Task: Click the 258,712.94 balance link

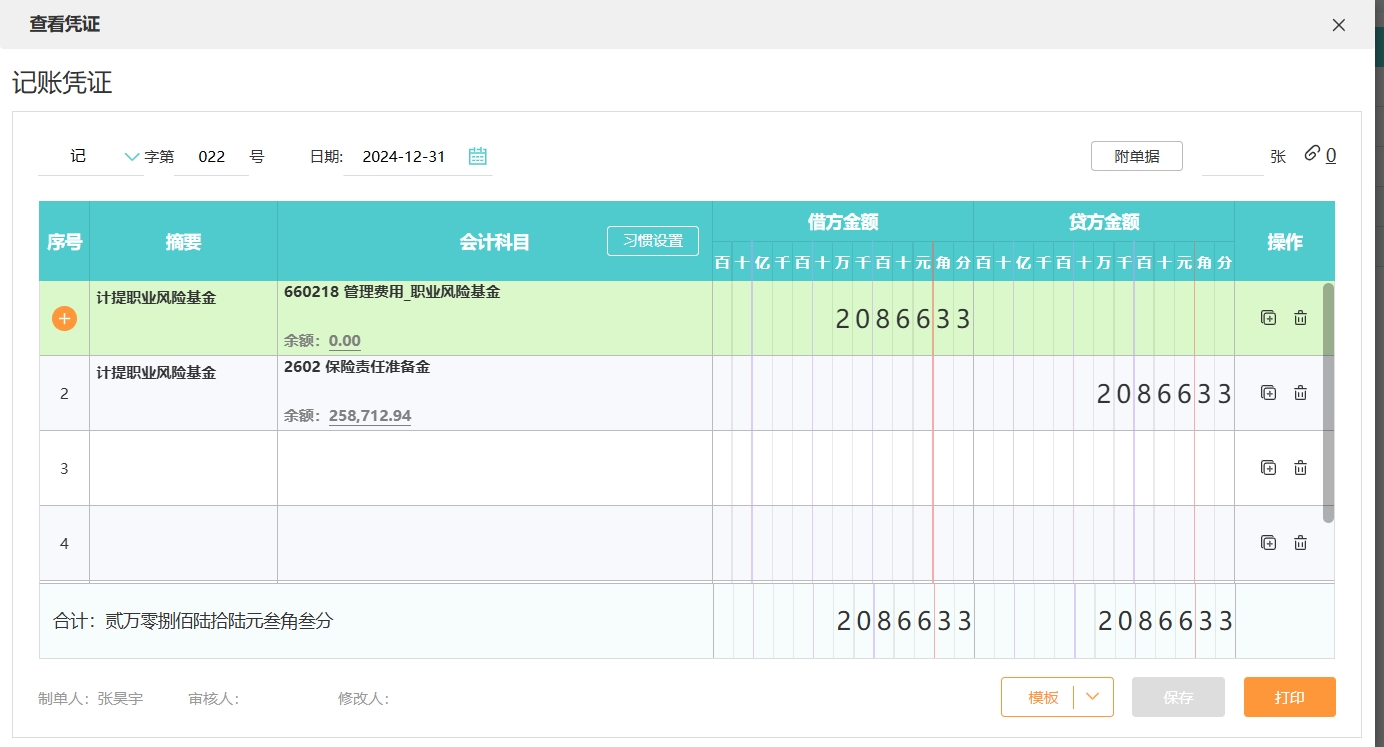Action: 369,415
